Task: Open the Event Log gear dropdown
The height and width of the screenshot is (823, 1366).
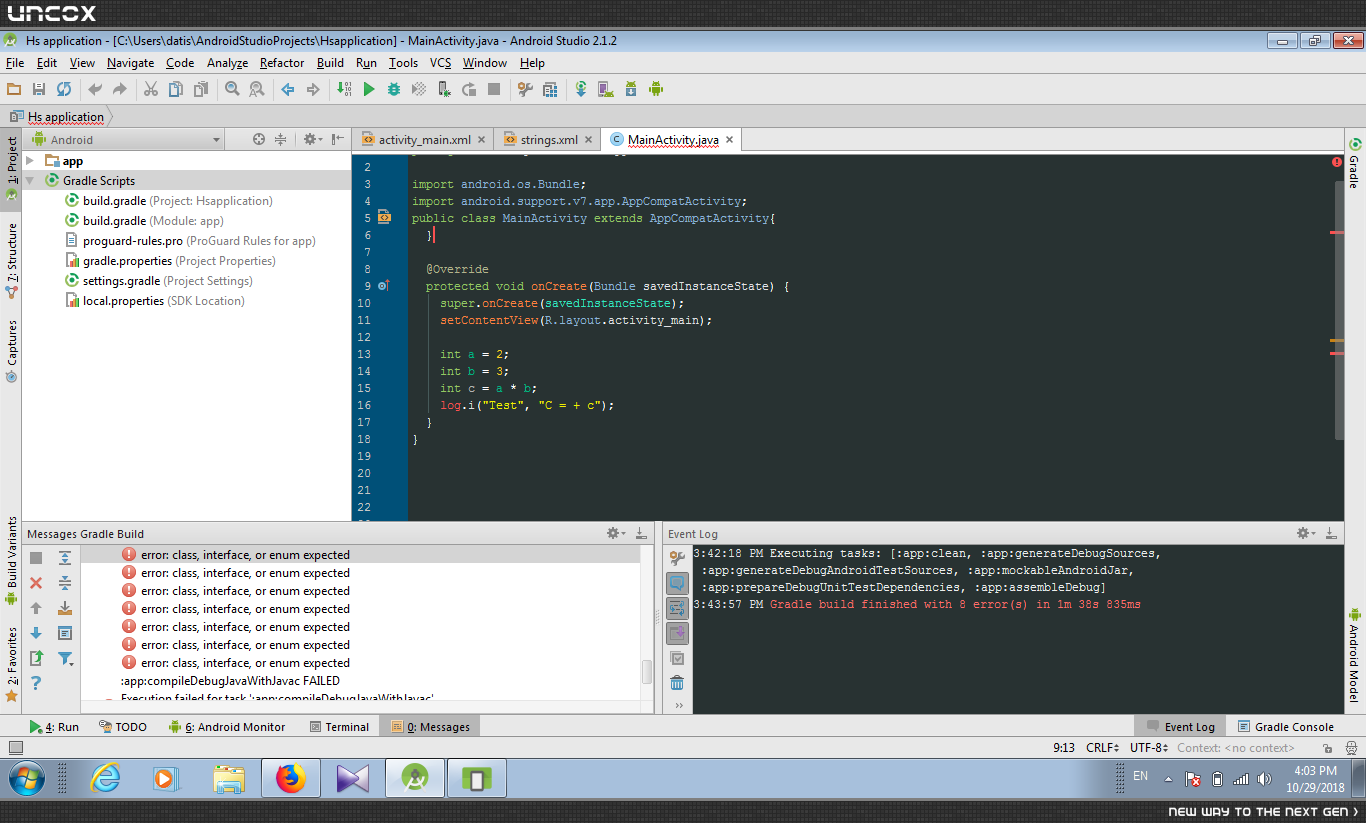Action: tap(1306, 534)
